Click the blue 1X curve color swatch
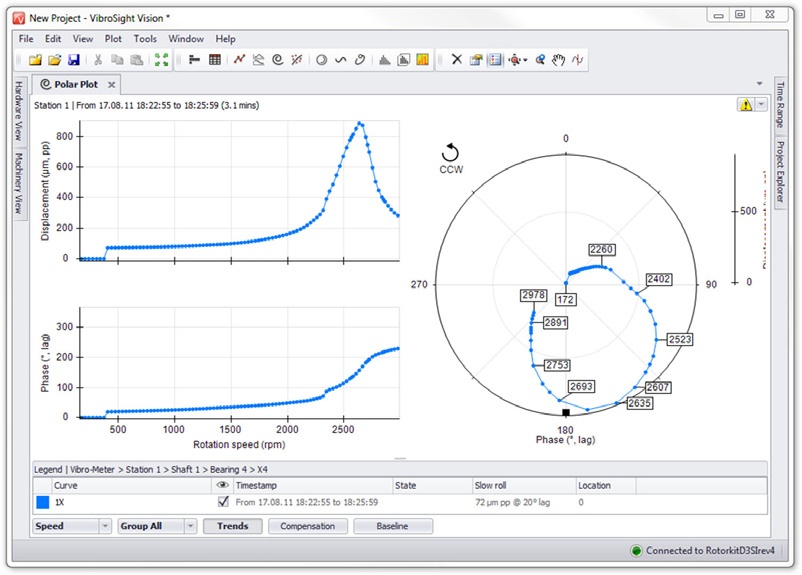Viewport: 802px width, 575px height. (x=42, y=502)
